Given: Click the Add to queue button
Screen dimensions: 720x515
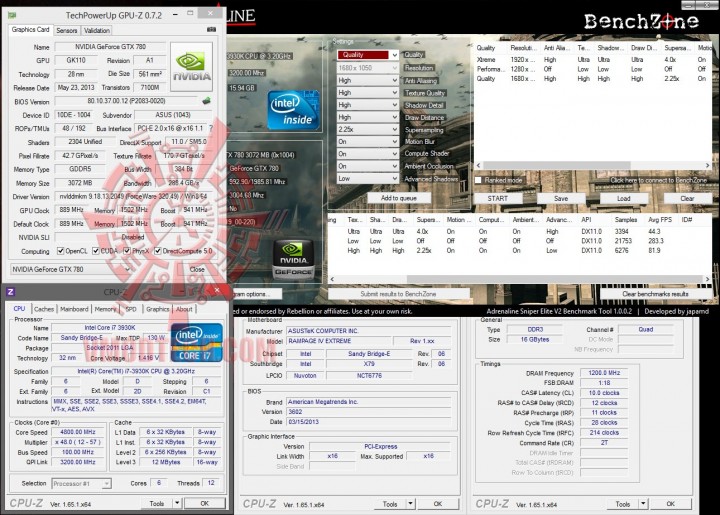Looking at the screenshot, I should 399,198.
